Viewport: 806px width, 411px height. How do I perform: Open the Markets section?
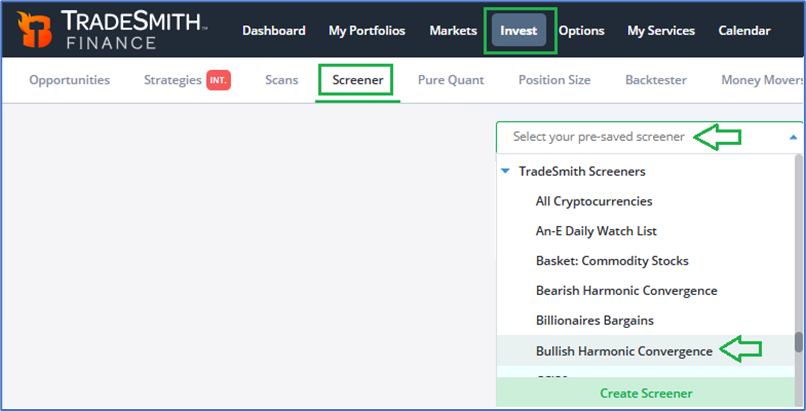click(x=453, y=31)
